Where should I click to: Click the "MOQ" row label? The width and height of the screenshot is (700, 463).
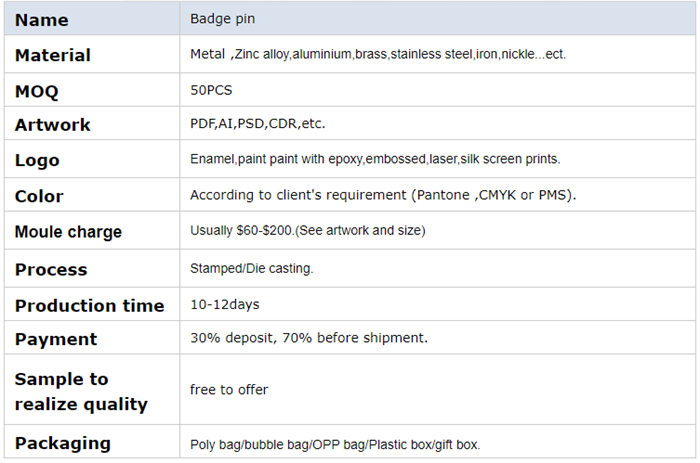click(x=37, y=91)
